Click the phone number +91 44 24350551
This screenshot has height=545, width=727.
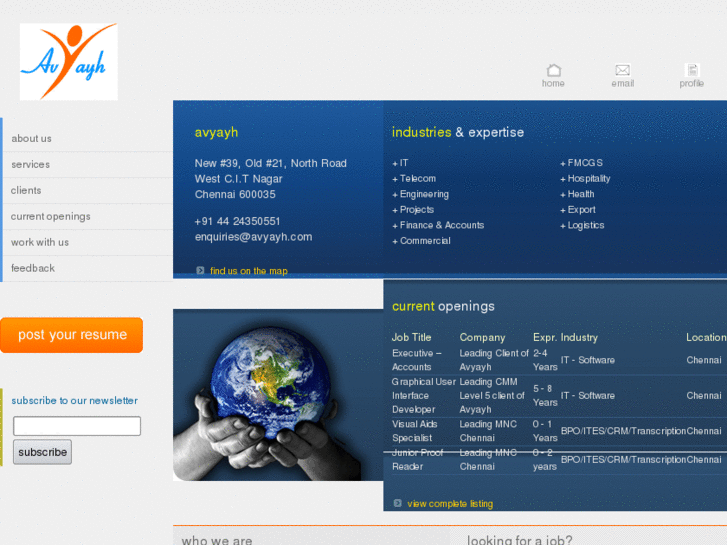coord(237,221)
